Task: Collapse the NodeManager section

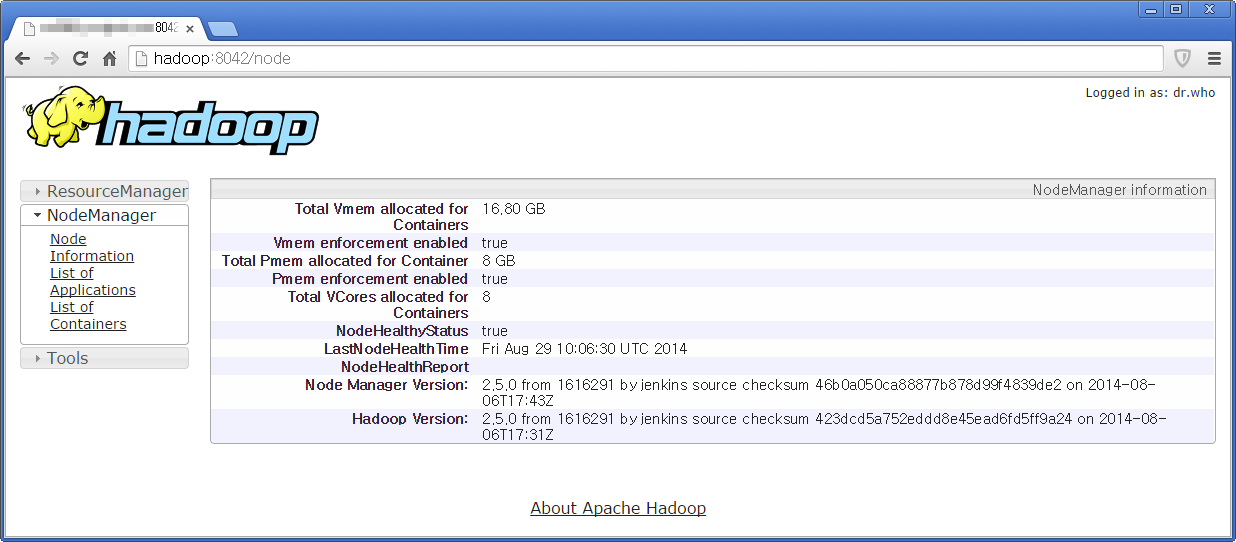Action: (x=104, y=215)
